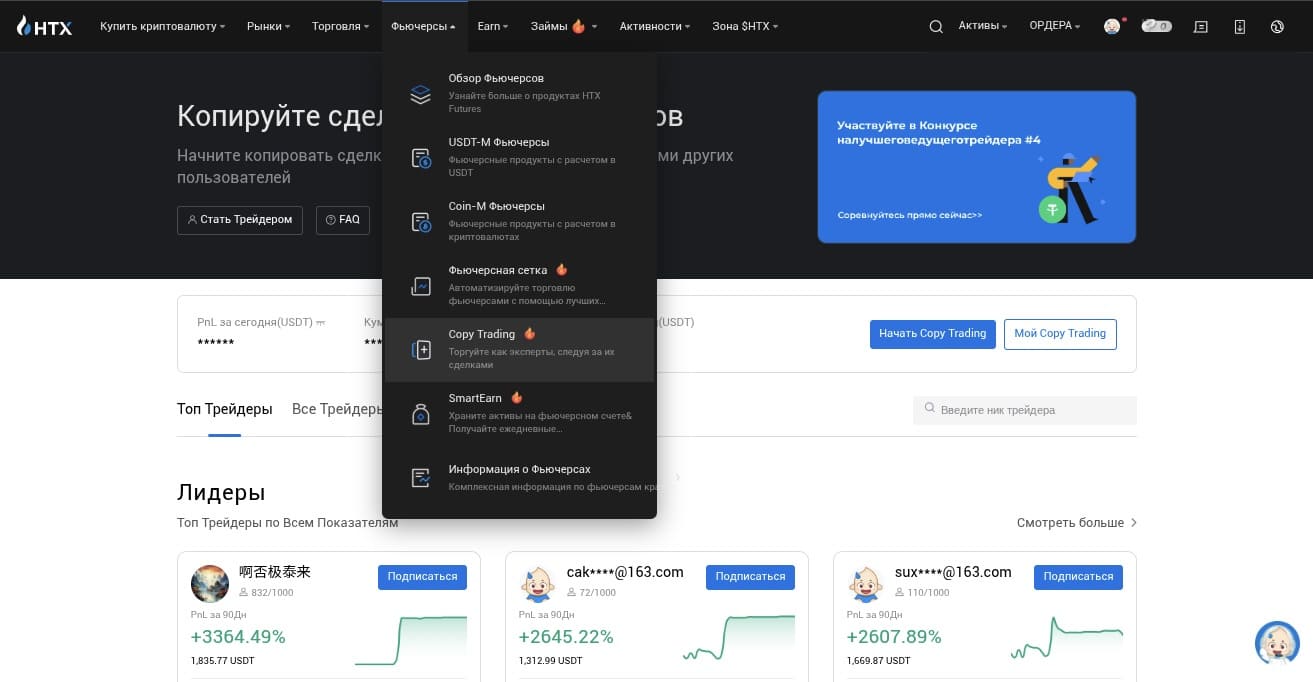Select Copy Trading menu entry
The height and width of the screenshot is (682, 1313).
pyautogui.click(x=519, y=350)
